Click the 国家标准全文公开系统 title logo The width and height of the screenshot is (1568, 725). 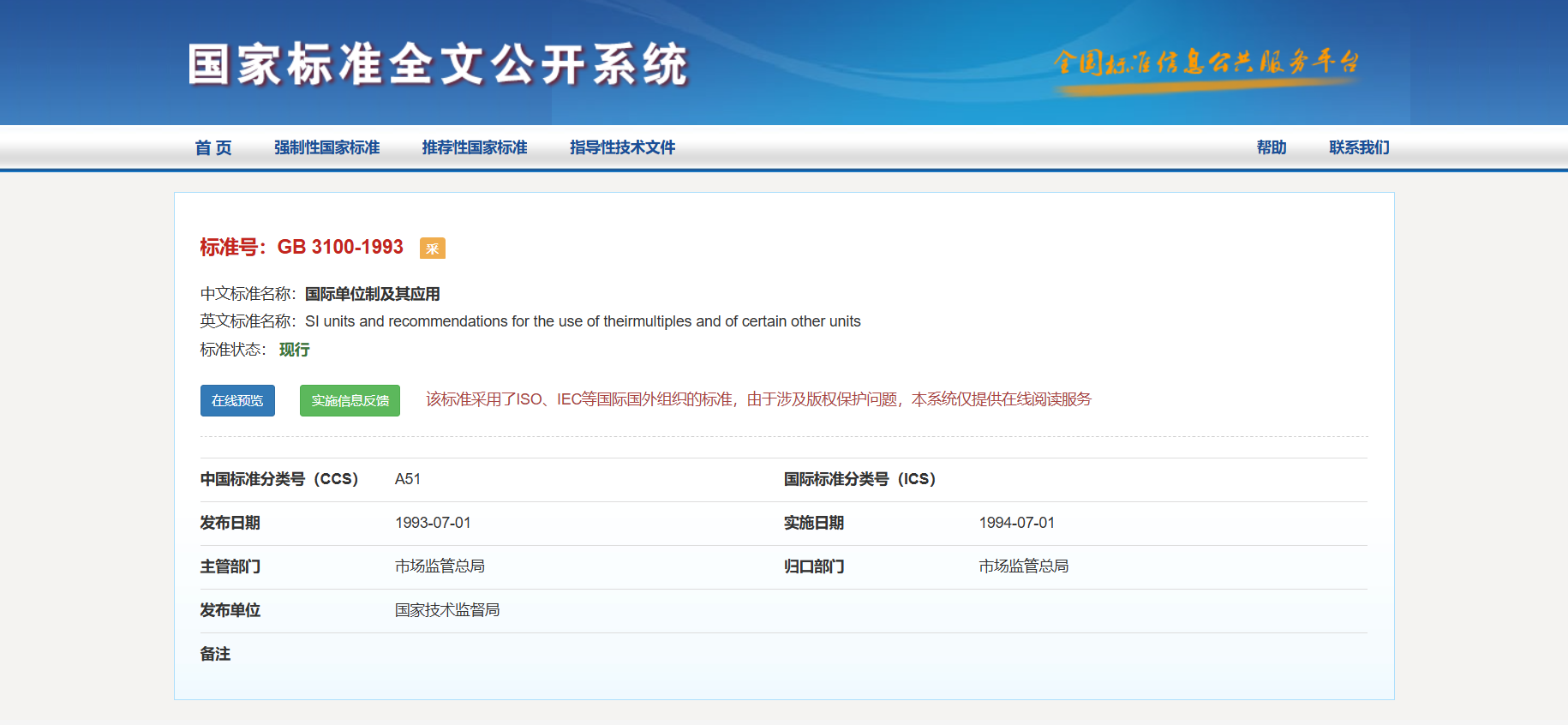pos(438,64)
